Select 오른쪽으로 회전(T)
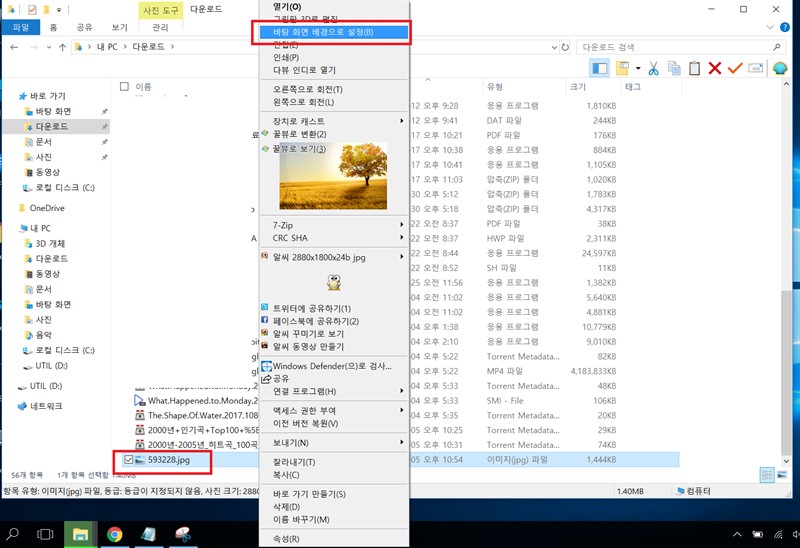800x548 pixels. 334,89
